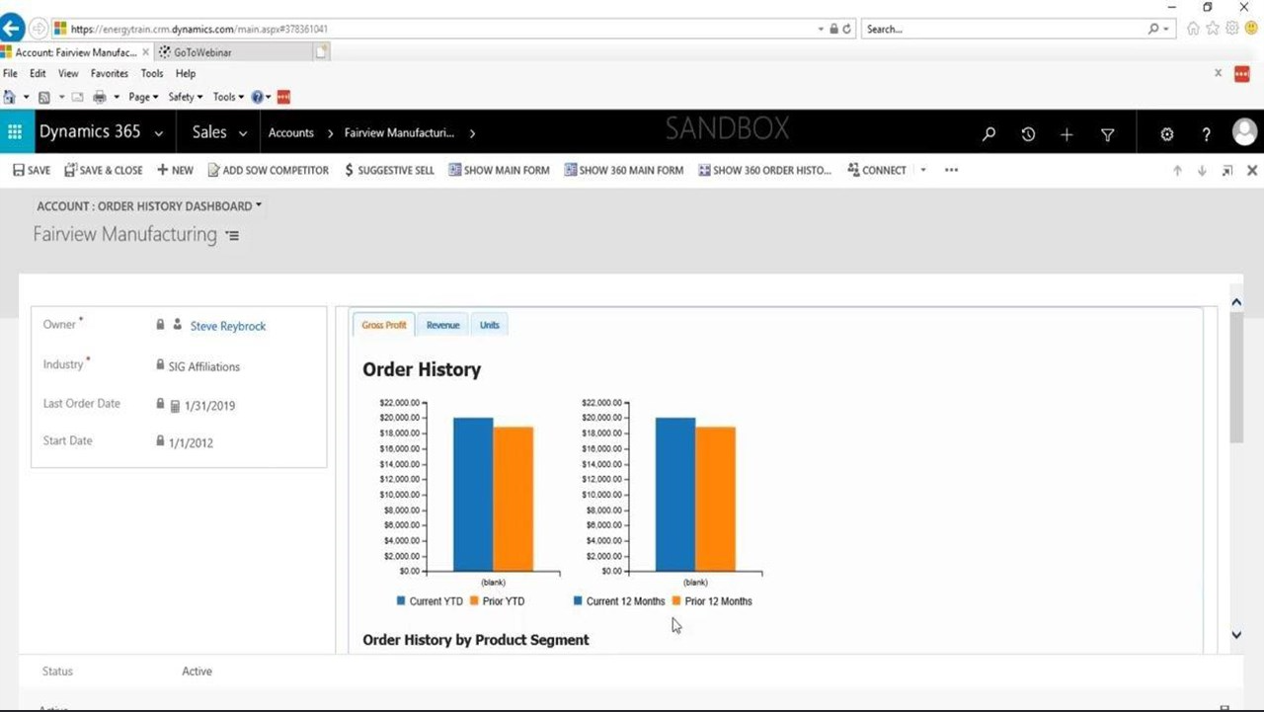Click the next record down arrow
The height and width of the screenshot is (720, 1280).
tap(1202, 171)
